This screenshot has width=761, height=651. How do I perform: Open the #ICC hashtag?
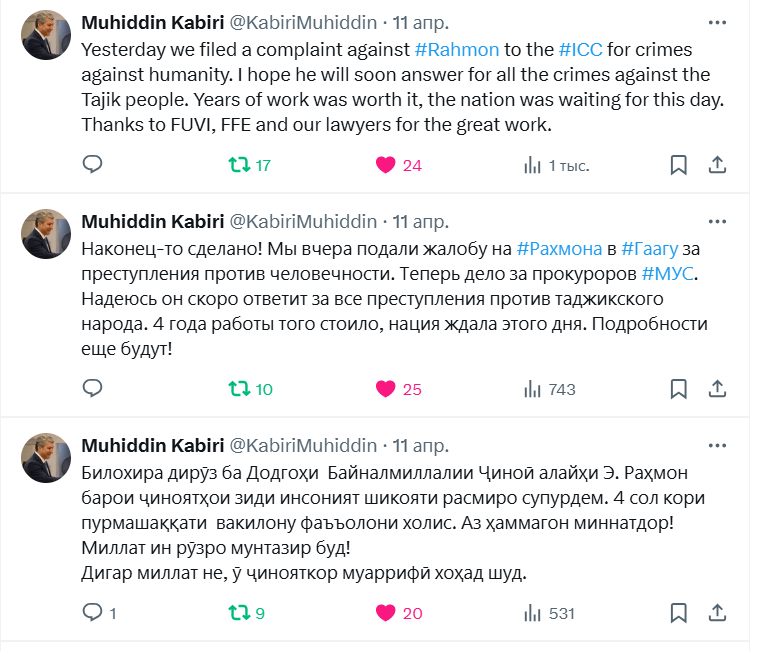[x=579, y=49]
